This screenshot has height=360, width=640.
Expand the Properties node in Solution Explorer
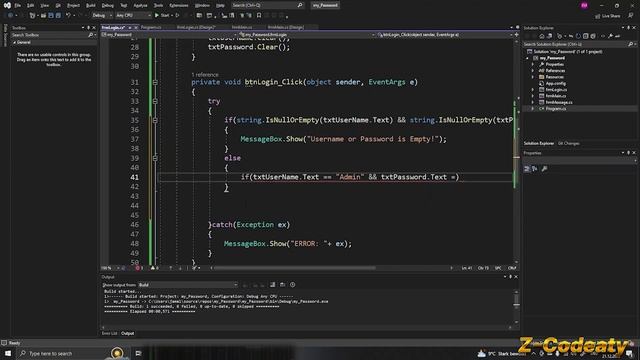(533, 64)
